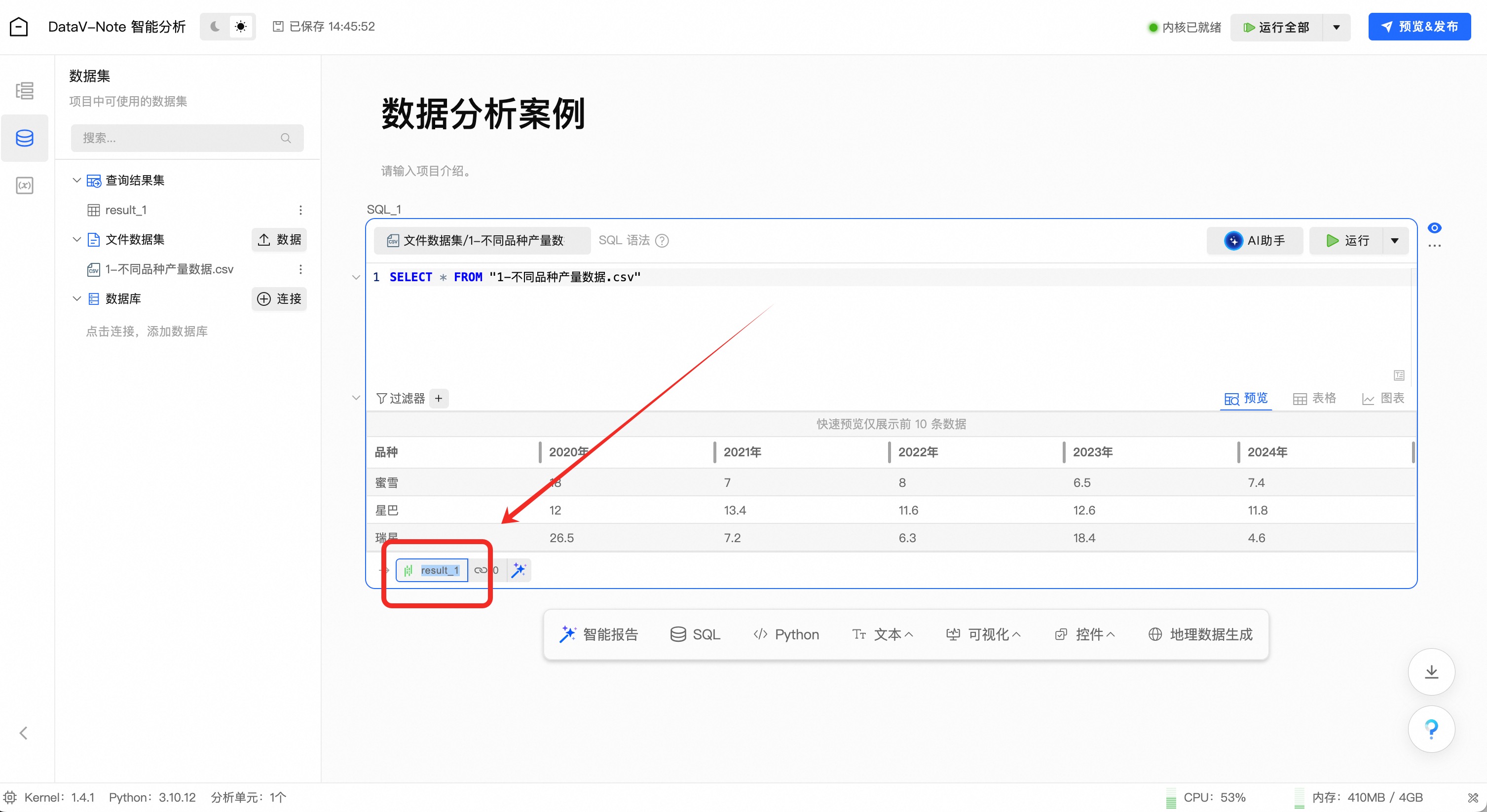Collapse the 查询结果集 tree section
1487x812 pixels.
[77, 180]
